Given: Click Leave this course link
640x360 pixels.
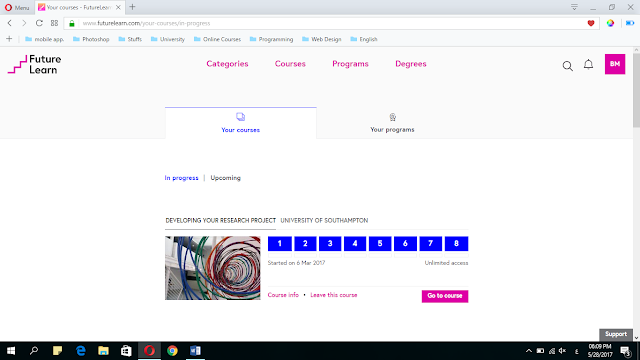Looking at the screenshot, I should click(x=333, y=295).
